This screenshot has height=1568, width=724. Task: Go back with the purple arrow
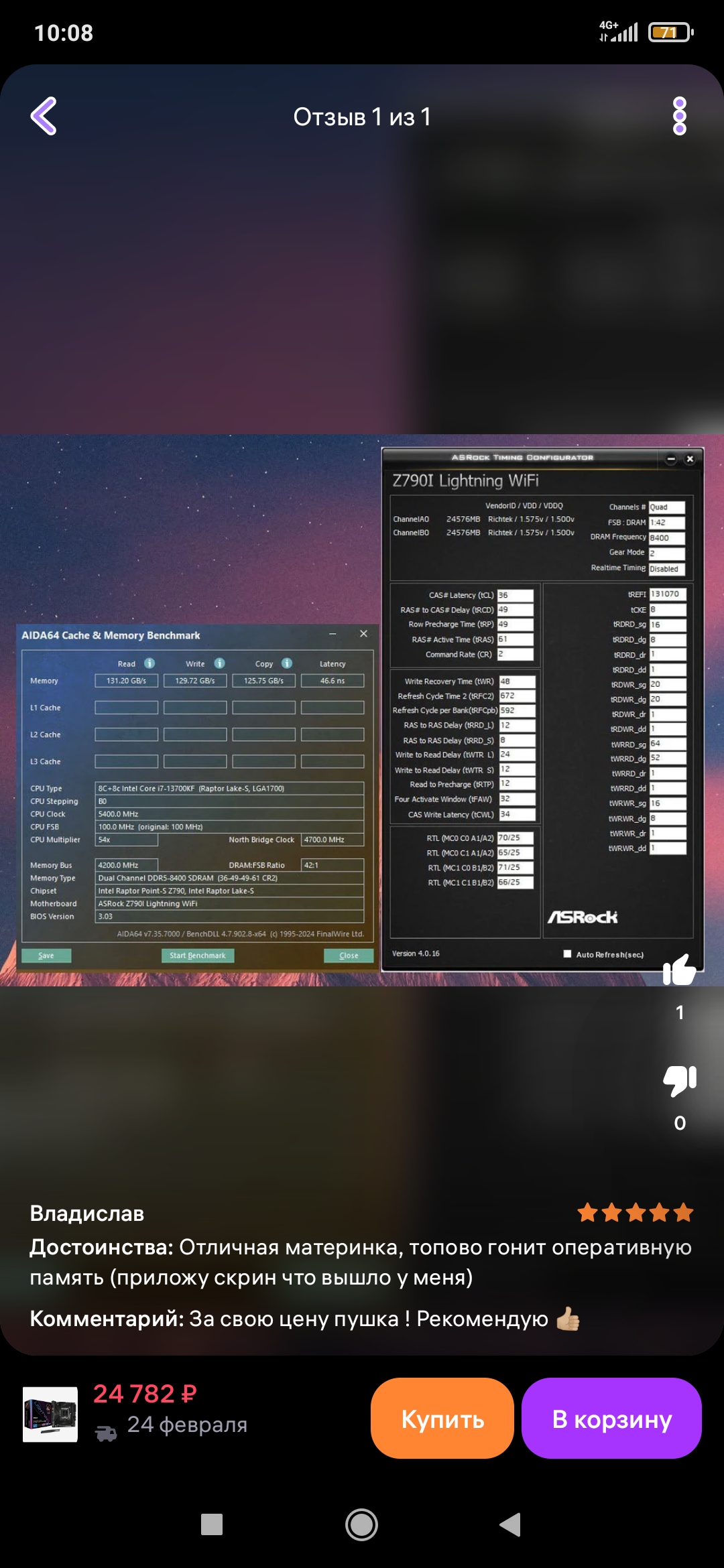(x=44, y=116)
